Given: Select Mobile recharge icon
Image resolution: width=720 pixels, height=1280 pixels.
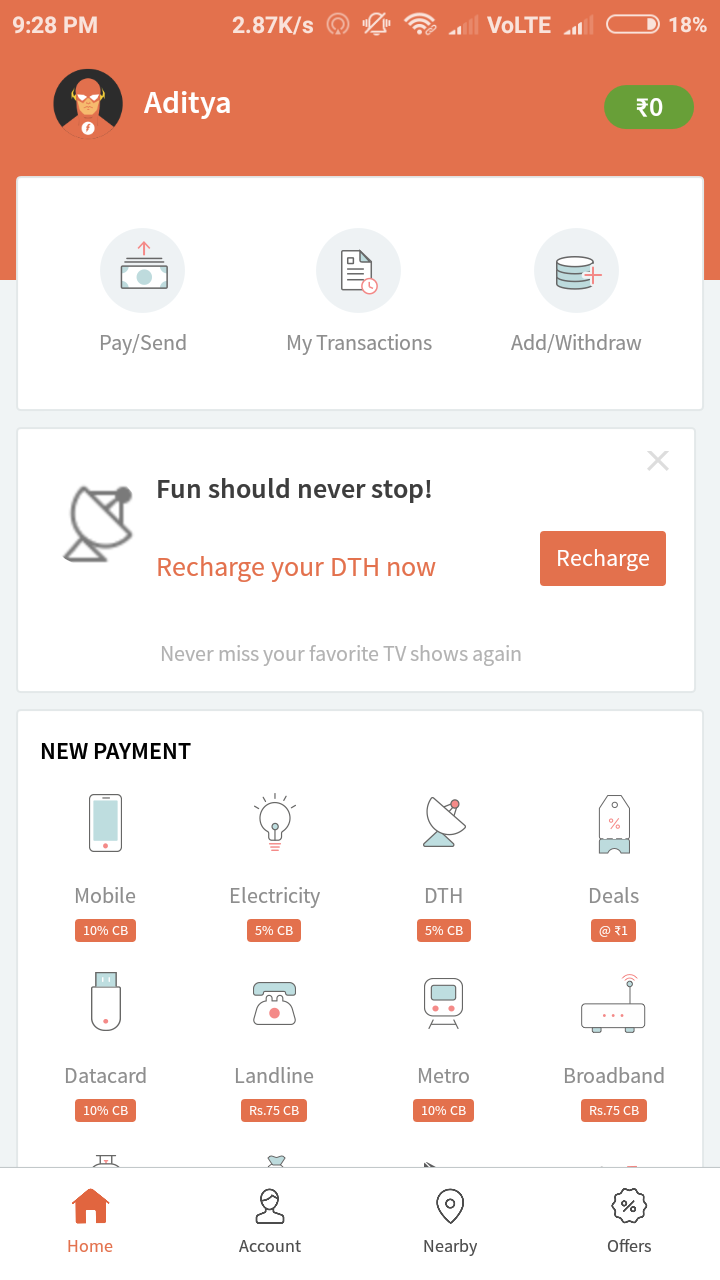Looking at the screenshot, I should [105, 823].
